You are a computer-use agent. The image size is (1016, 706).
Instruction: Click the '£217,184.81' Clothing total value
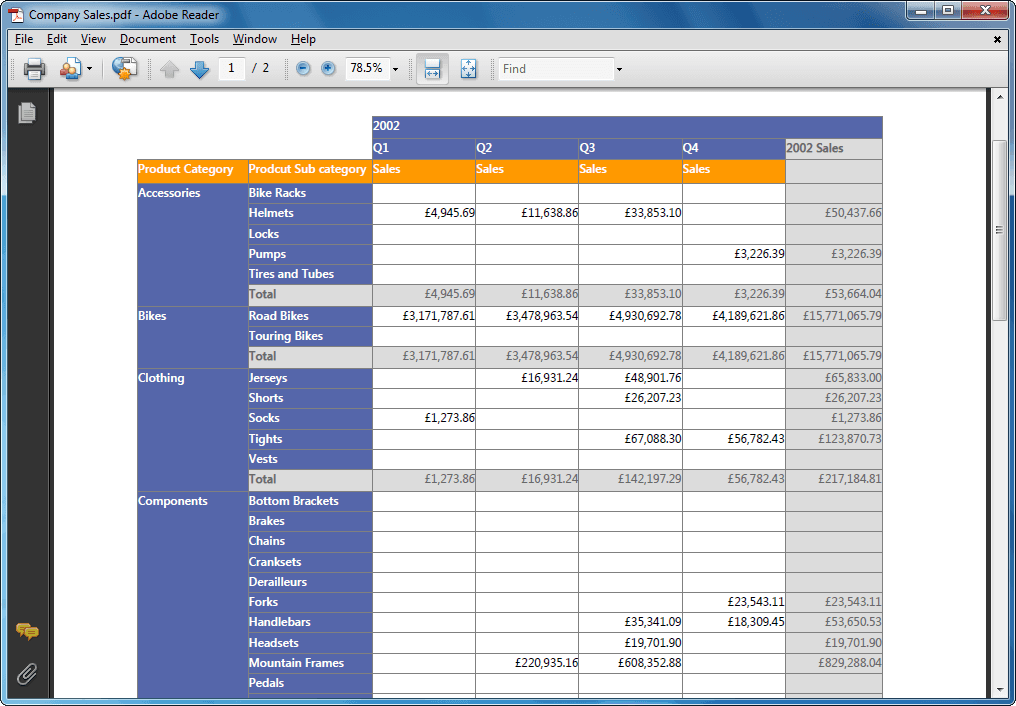click(x=849, y=479)
